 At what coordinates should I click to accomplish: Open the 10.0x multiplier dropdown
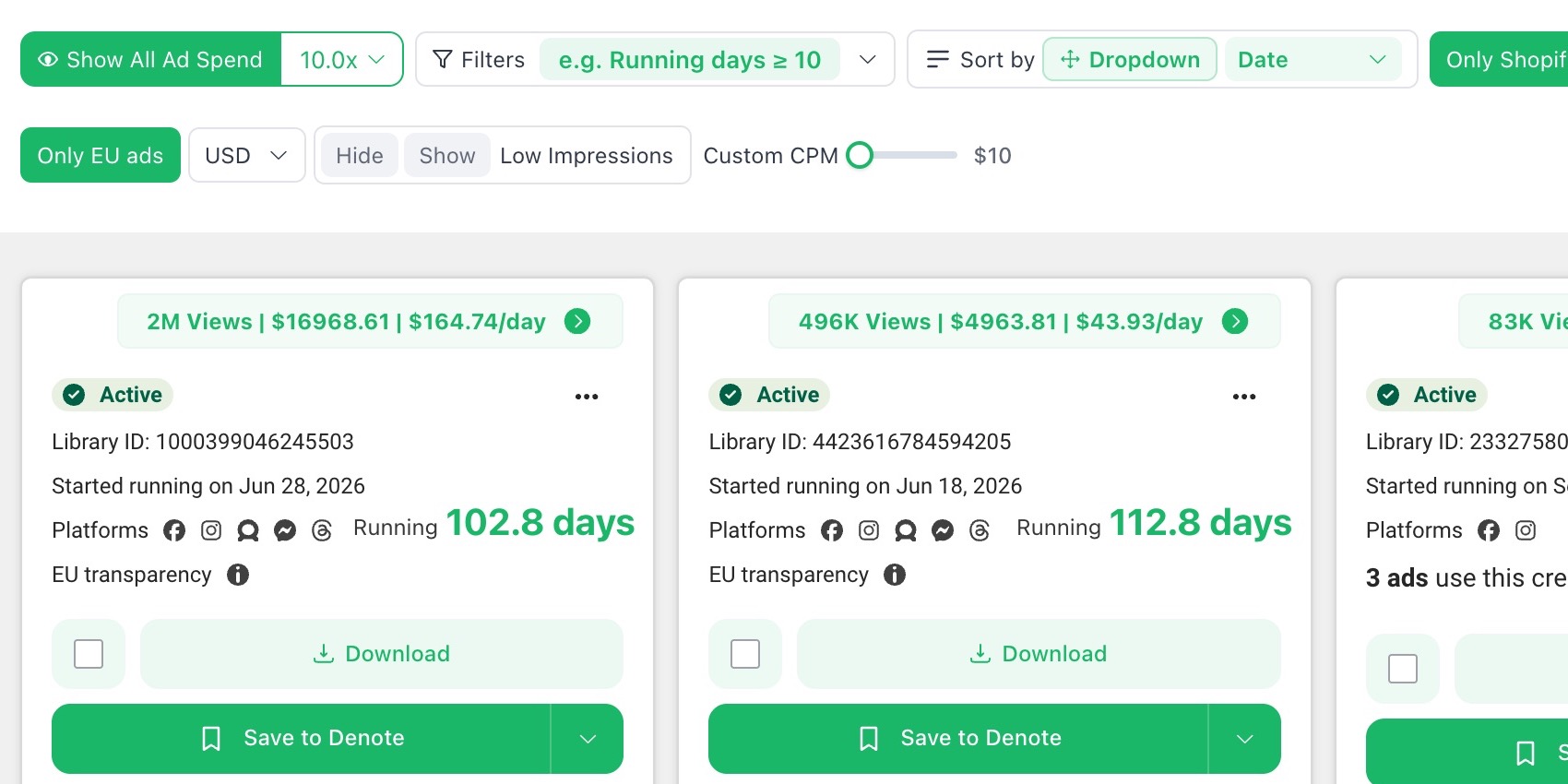[342, 60]
